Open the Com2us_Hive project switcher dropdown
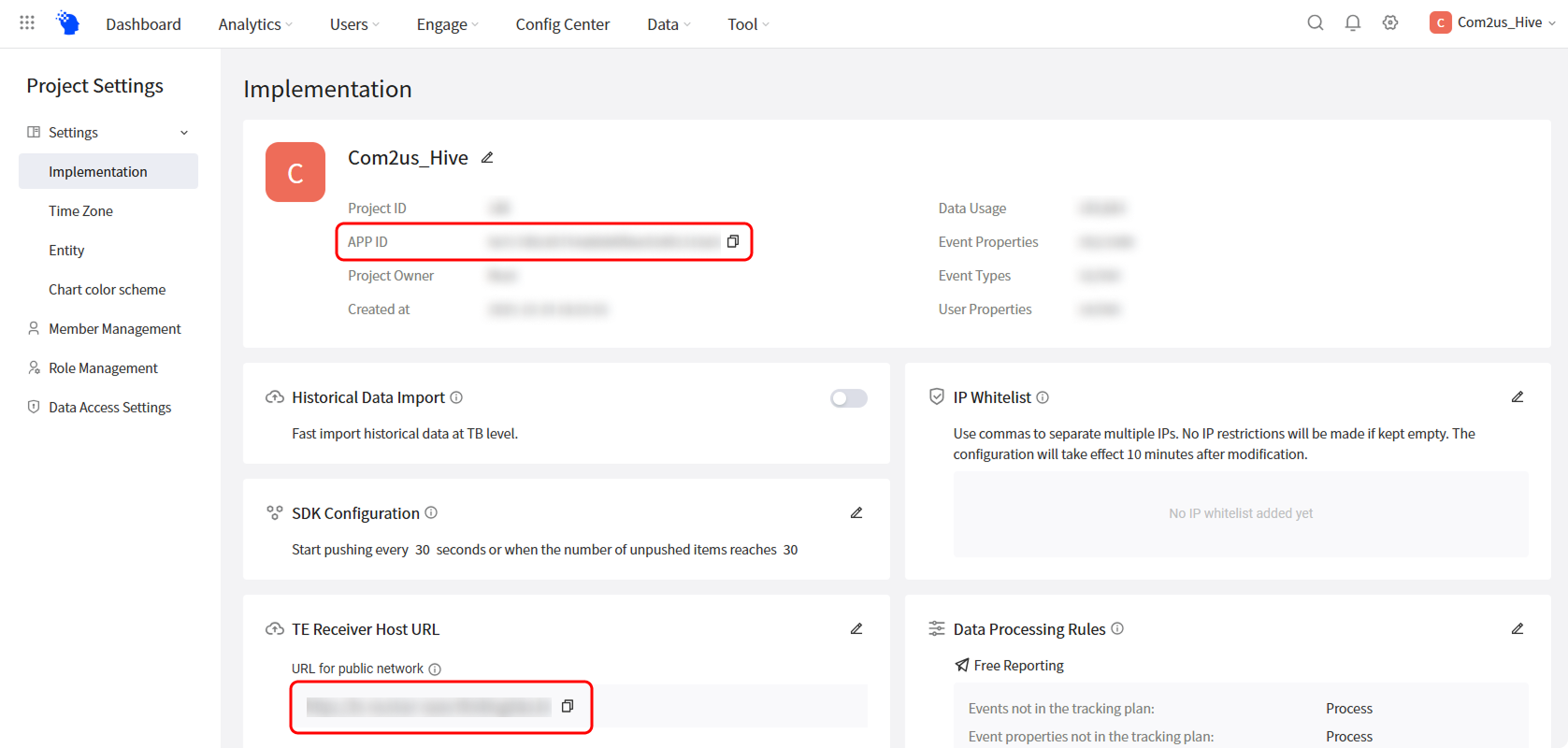Image resolution: width=1568 pixels, height=748 pixels. pos(1492,23)
